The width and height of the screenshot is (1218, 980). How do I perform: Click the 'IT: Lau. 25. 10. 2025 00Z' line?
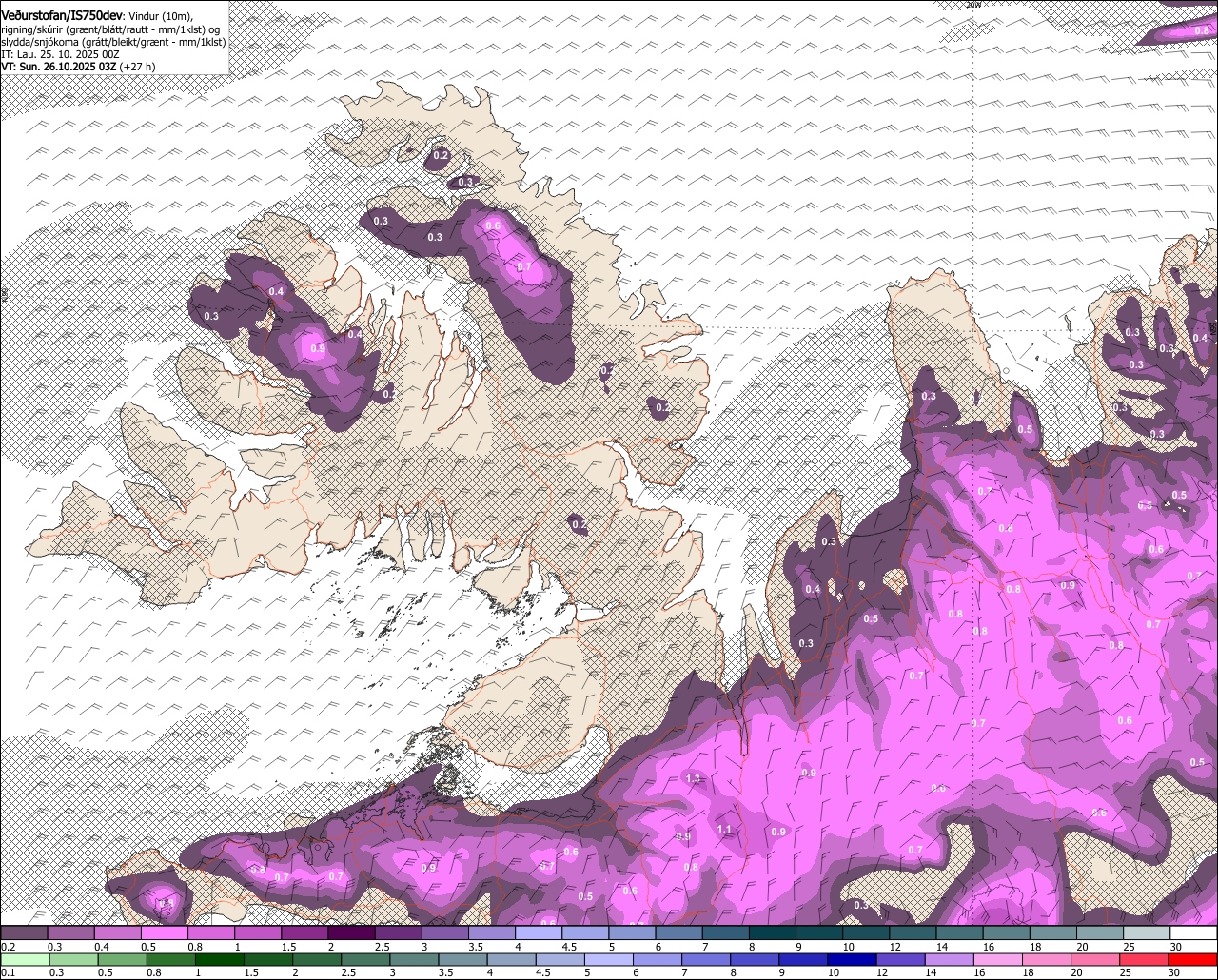point(60,55)
